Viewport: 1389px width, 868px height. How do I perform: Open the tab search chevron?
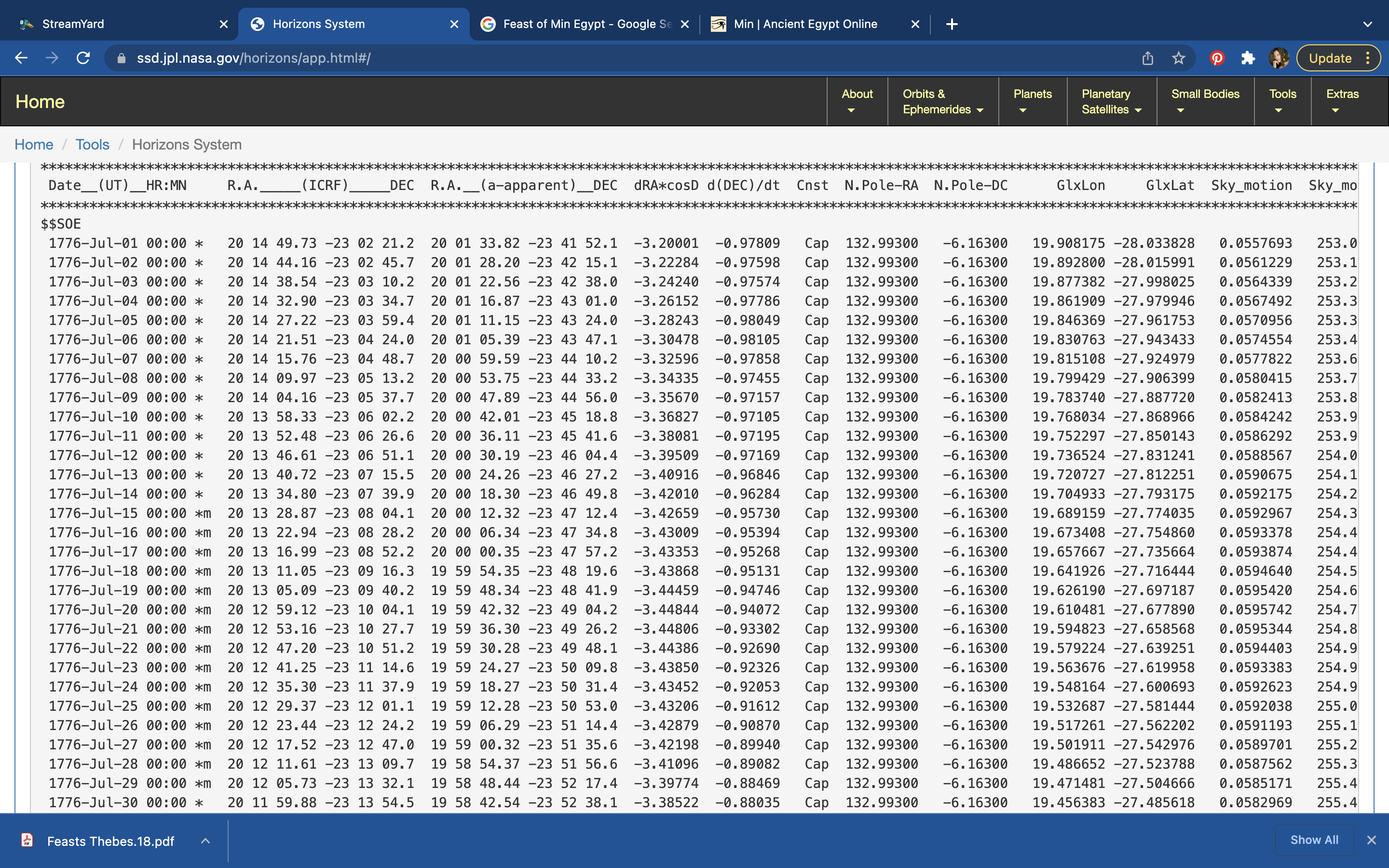click(x=1367, y=24)
